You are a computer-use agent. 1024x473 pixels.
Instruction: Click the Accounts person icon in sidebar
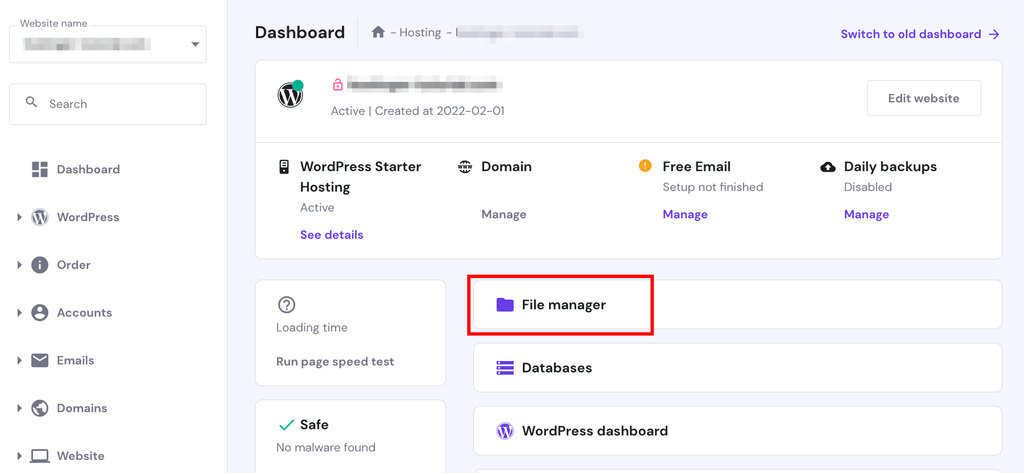point(40,312)
